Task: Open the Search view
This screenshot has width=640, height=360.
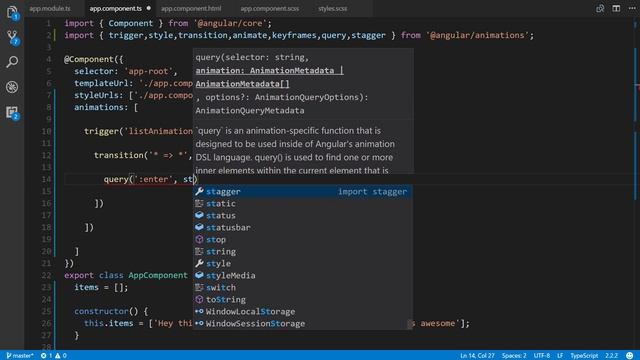Action: click(x=12, y=62)
